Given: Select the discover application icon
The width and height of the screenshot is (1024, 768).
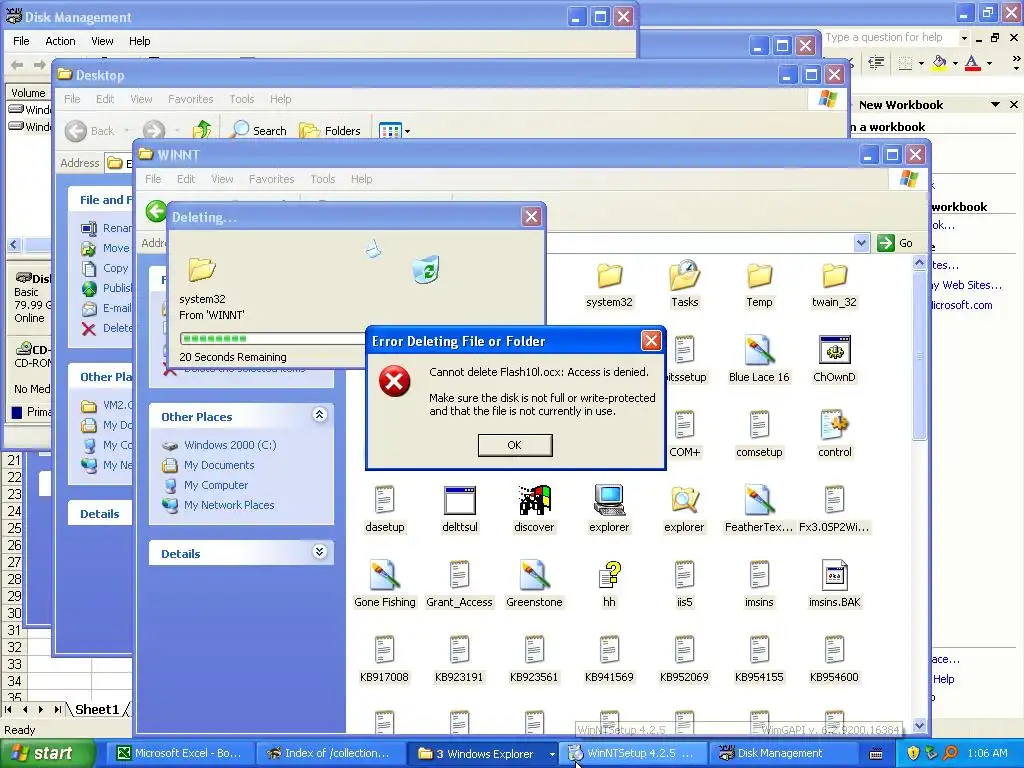Looking at the screenshot, I should [x=534, y=509].
